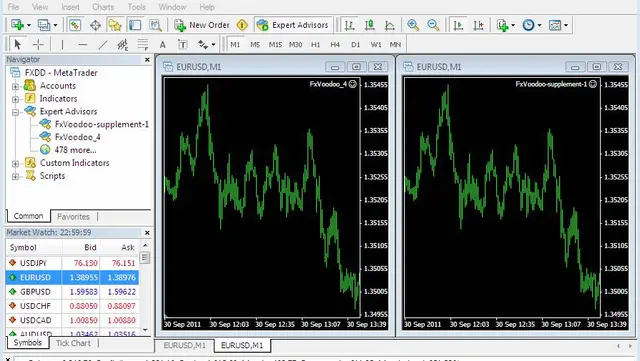
Task: Expand the Custom Indicators tree node
Action: click(x=16, y=164)
